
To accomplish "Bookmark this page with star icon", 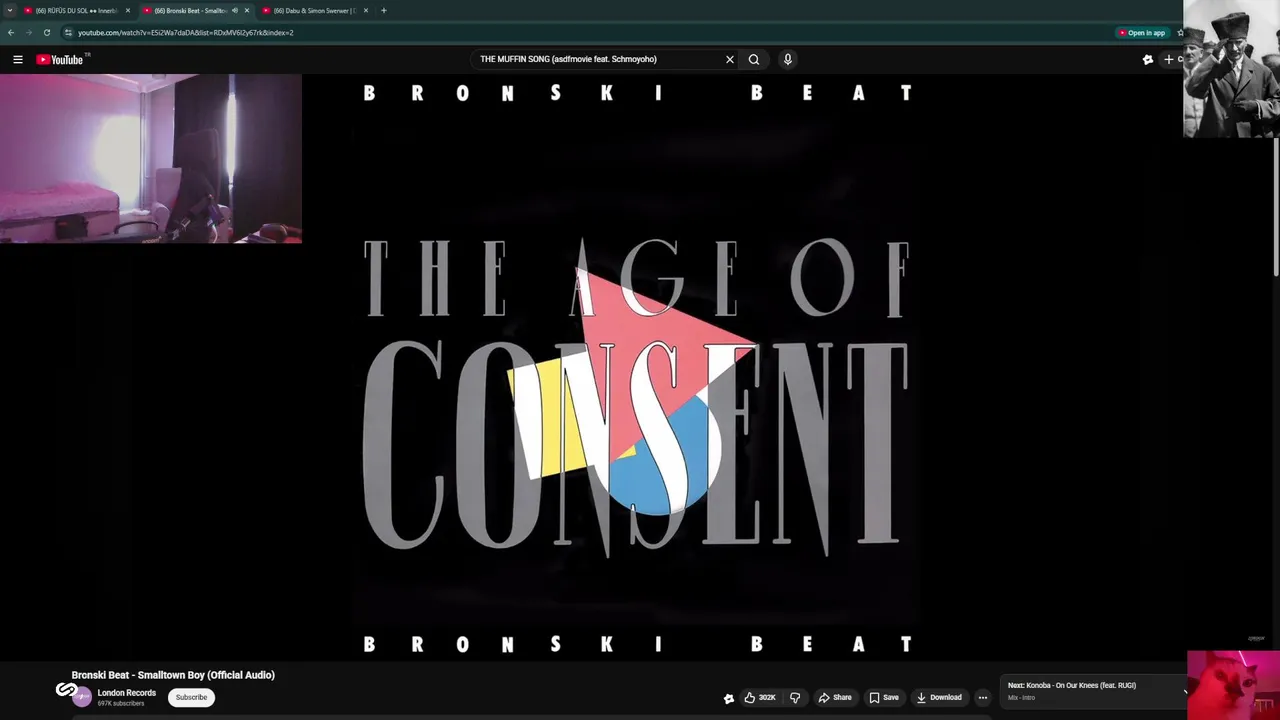I will 1180,33.
